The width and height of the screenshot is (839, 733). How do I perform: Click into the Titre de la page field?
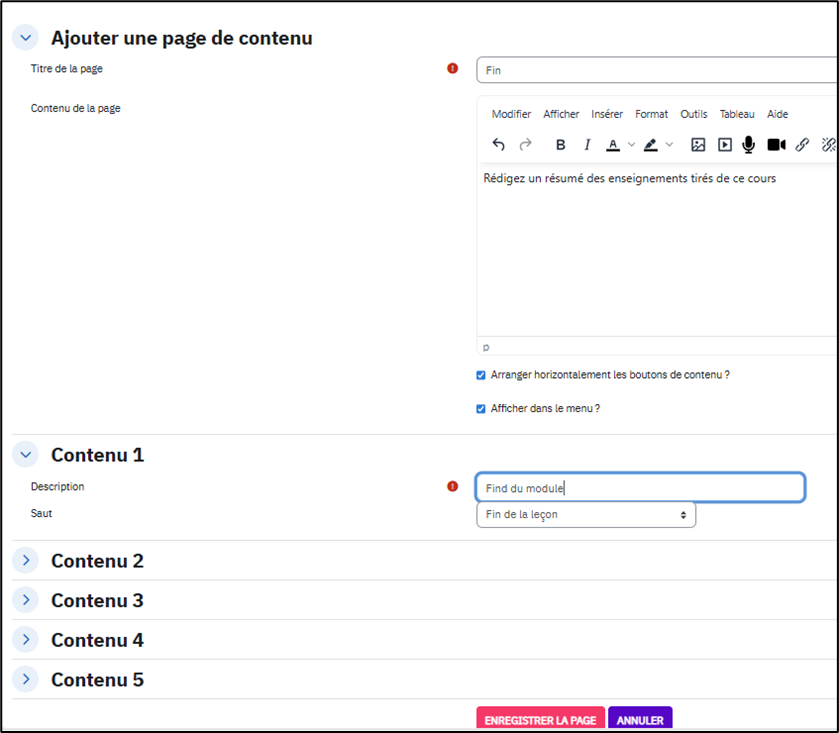tap(657, 70)
